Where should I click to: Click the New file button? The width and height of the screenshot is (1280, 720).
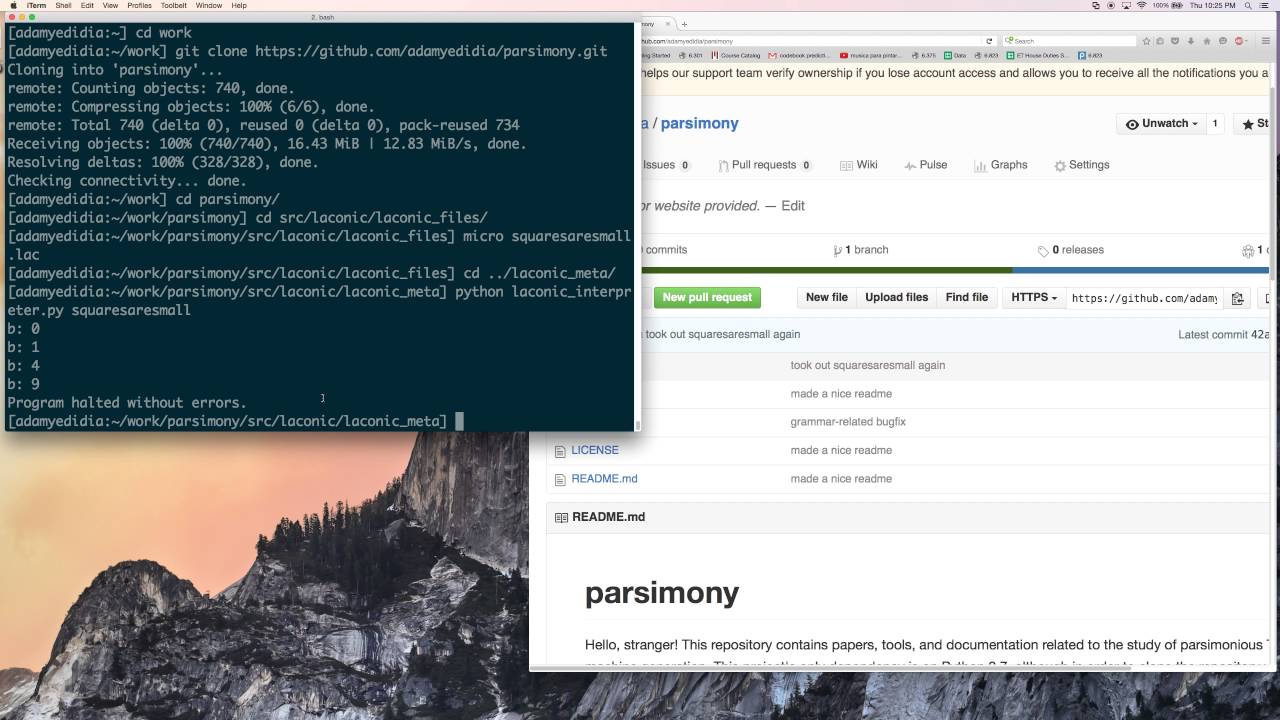827,297
